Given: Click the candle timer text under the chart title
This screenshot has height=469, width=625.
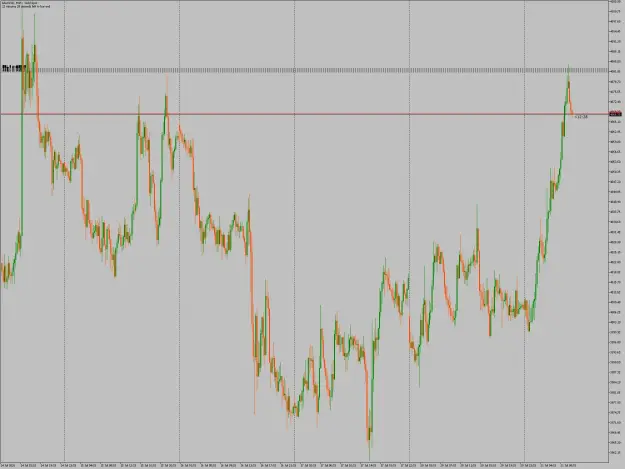Looking at the screenshot, I should coord(26,6).
